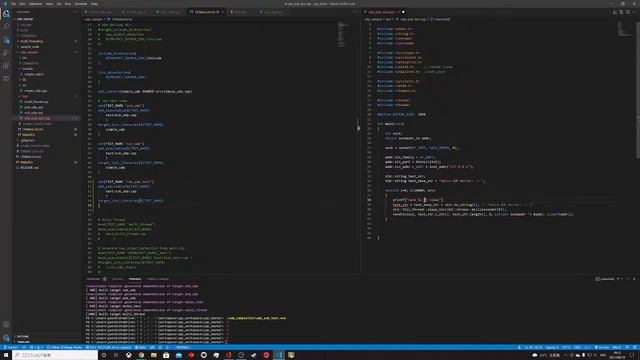Open the Terminal menu
The width and height of the screenshot is (640, 360).
(81, 4)
